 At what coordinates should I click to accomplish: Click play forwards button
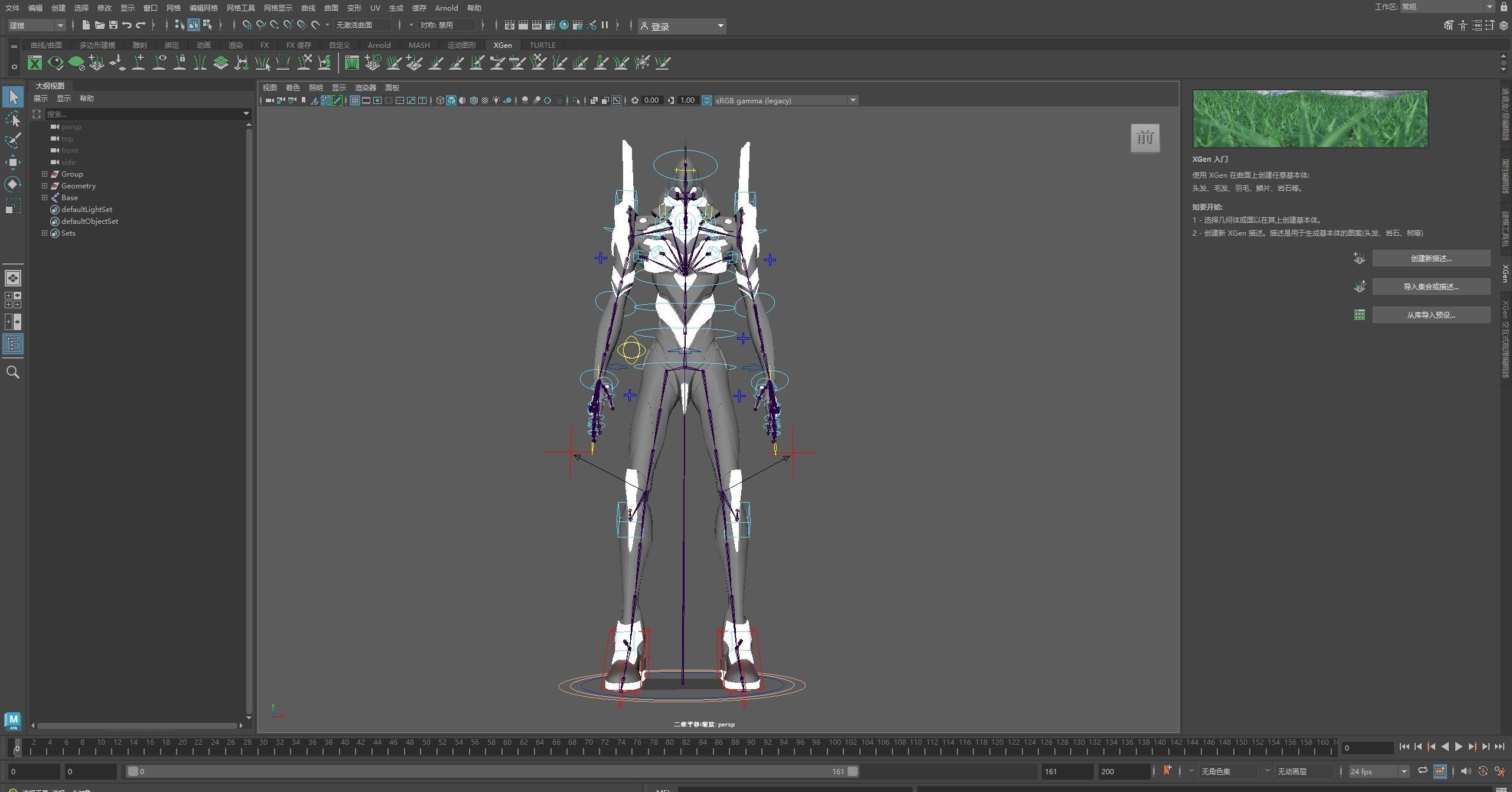coord(1459,747)
